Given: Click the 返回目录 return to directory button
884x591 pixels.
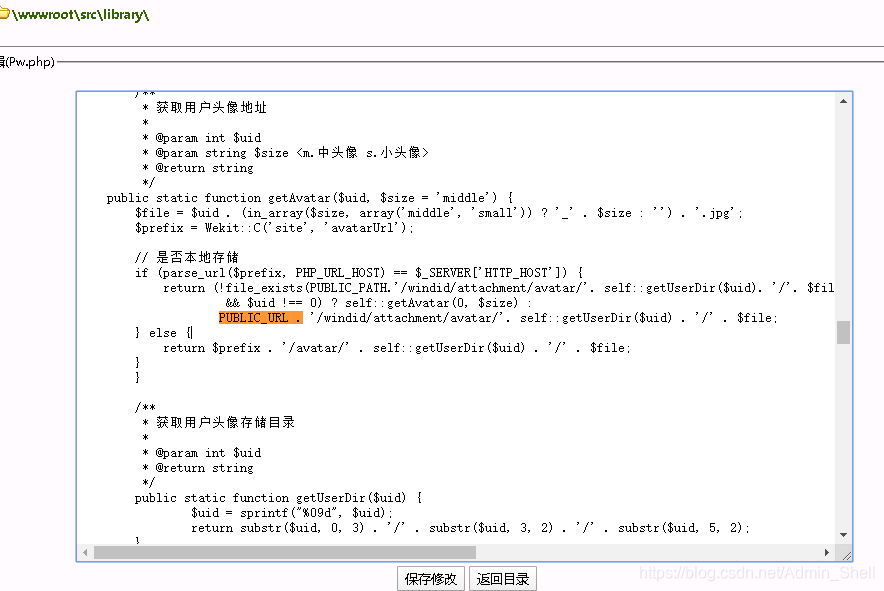Looking at the screenshot, I should [503, 579].
